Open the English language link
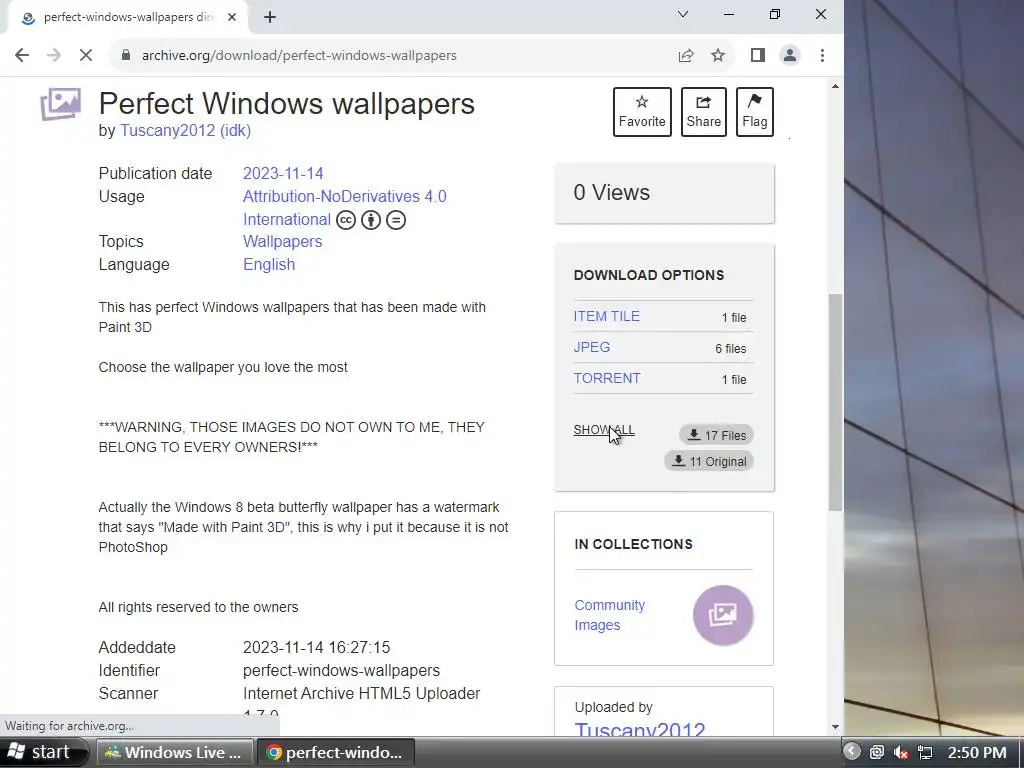Image resolution: width=1024 pixels, height=768 pixels. point(269,264)
